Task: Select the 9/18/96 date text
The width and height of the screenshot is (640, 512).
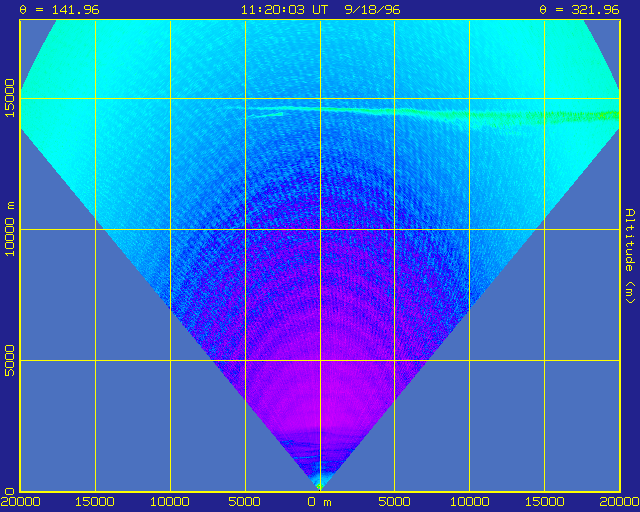Action: (x=372, y=9)
